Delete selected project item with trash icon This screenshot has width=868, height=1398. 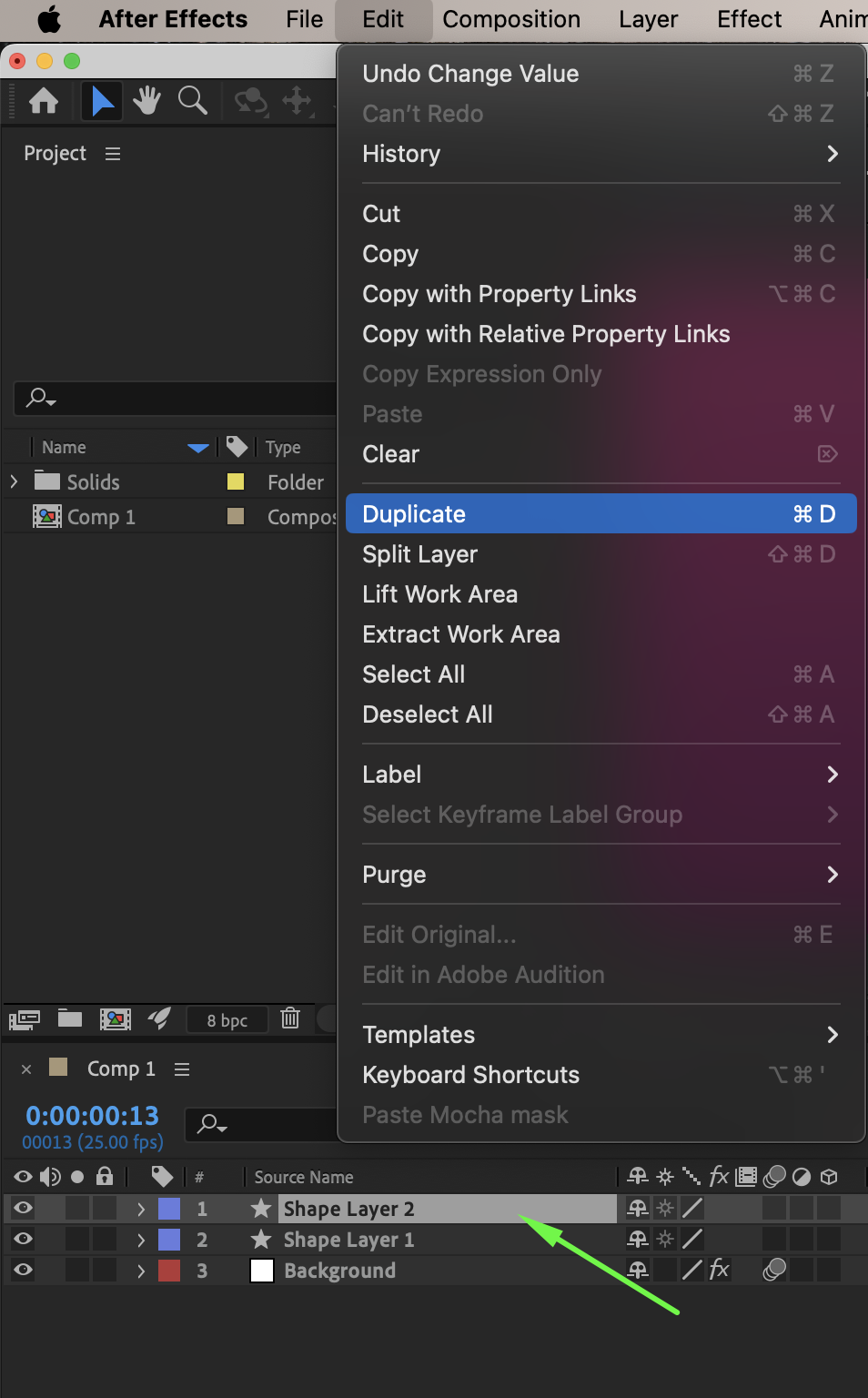click(x=290, y=1018)
